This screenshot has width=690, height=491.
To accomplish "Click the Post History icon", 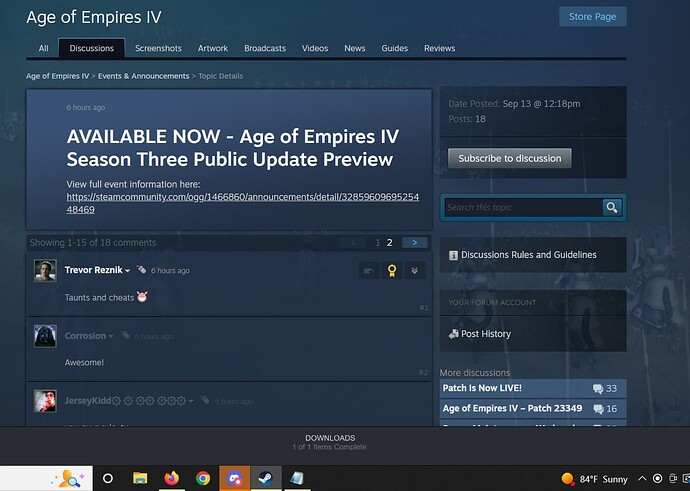I will tap(453, 334).
